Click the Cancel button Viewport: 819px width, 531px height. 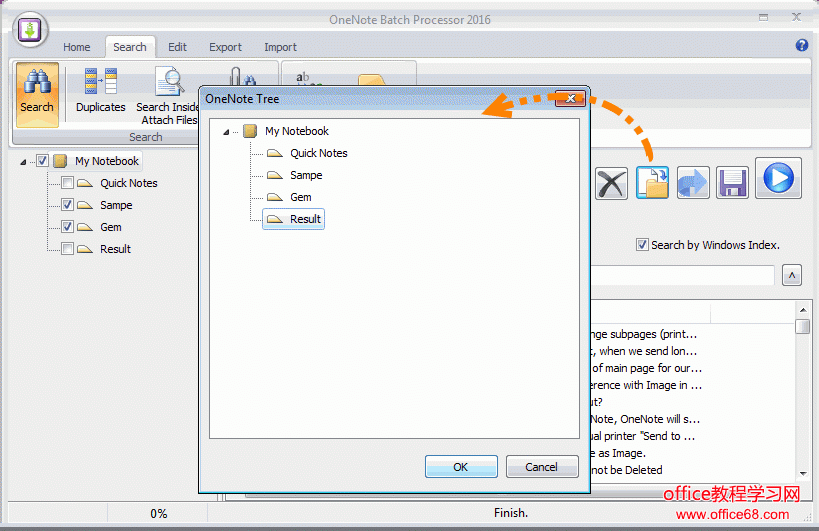click(x=542, y=466)
